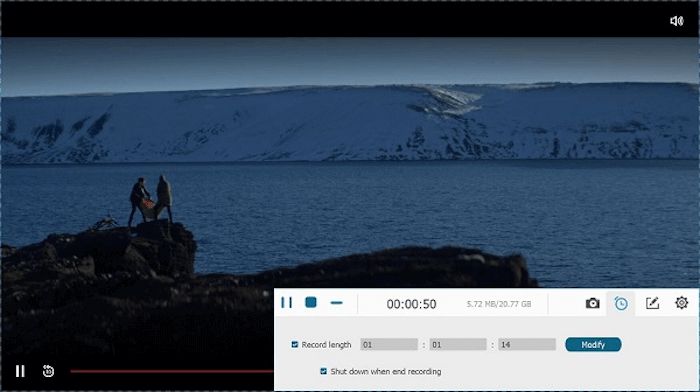Pause the screen recording
The height and width of the screenshot is (392, 700).
[x=287, y=303]
